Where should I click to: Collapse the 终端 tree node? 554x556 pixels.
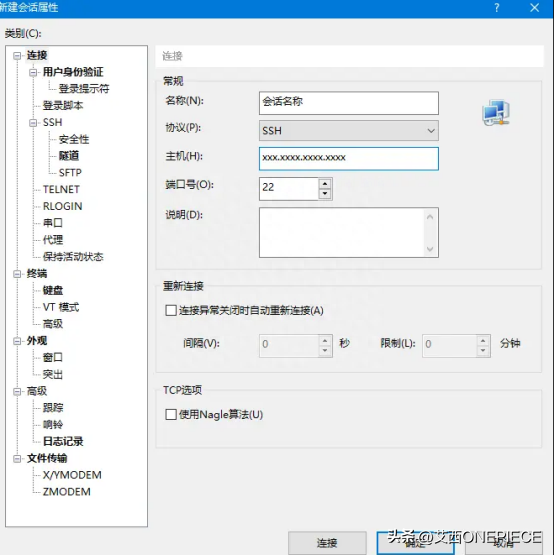tap(17, 274)
